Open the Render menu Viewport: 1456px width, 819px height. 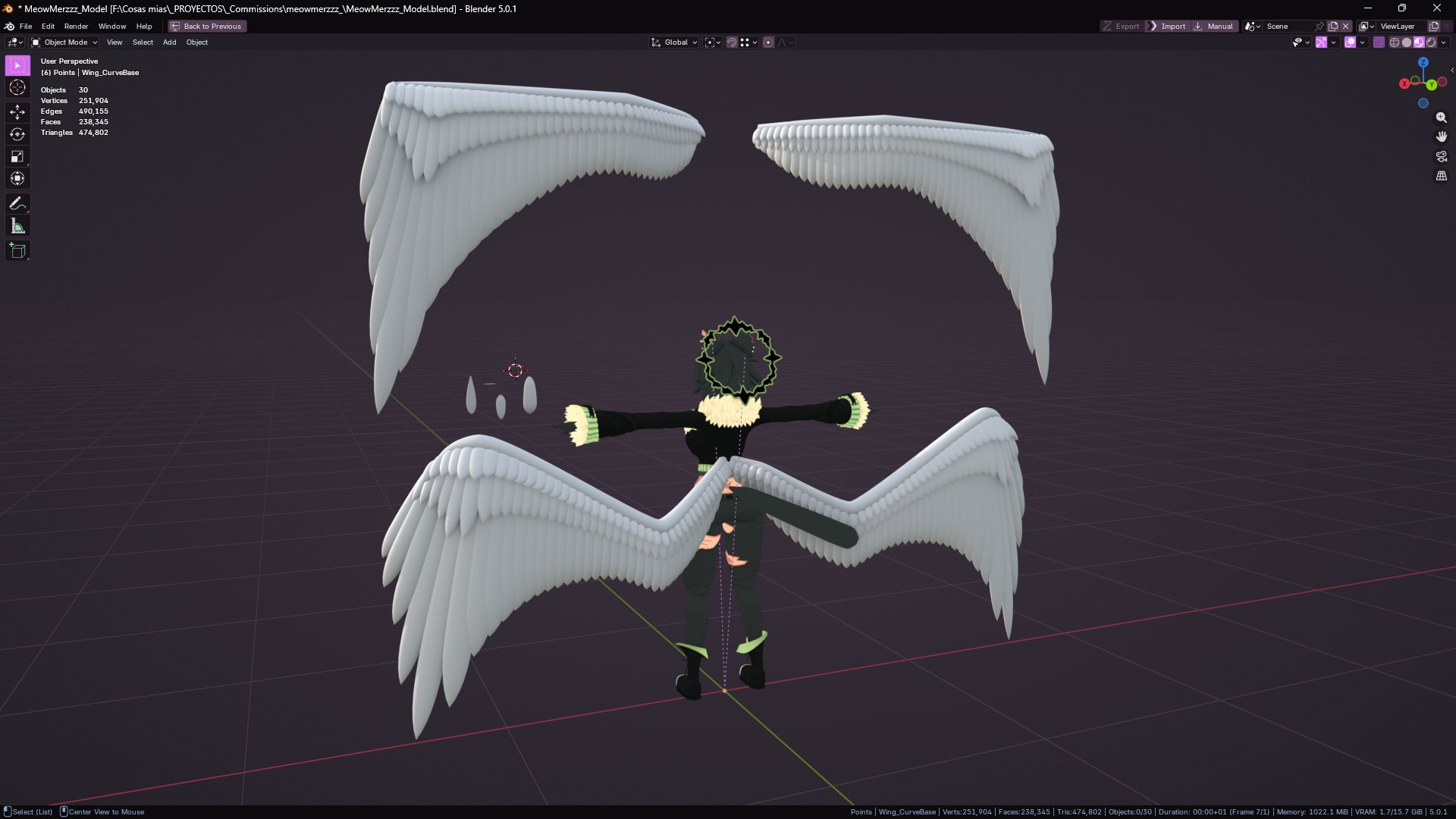[x=76, y=26]
